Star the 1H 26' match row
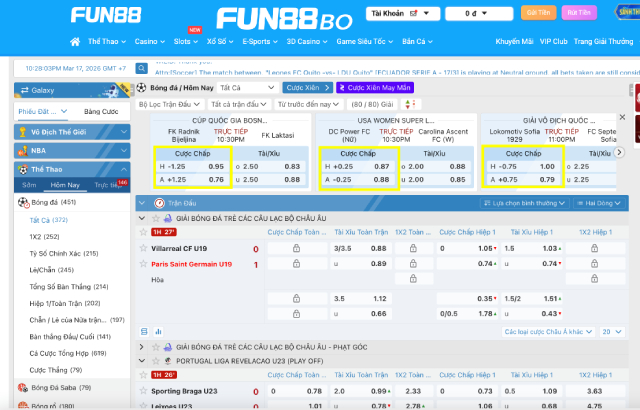 point(143,375)
